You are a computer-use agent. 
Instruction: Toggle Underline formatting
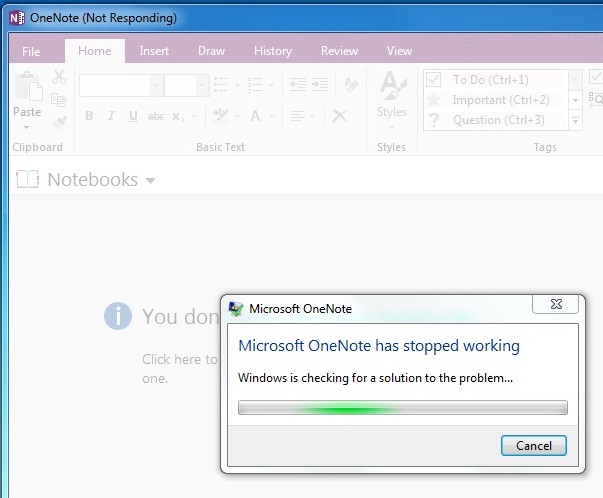click(133, 116)
